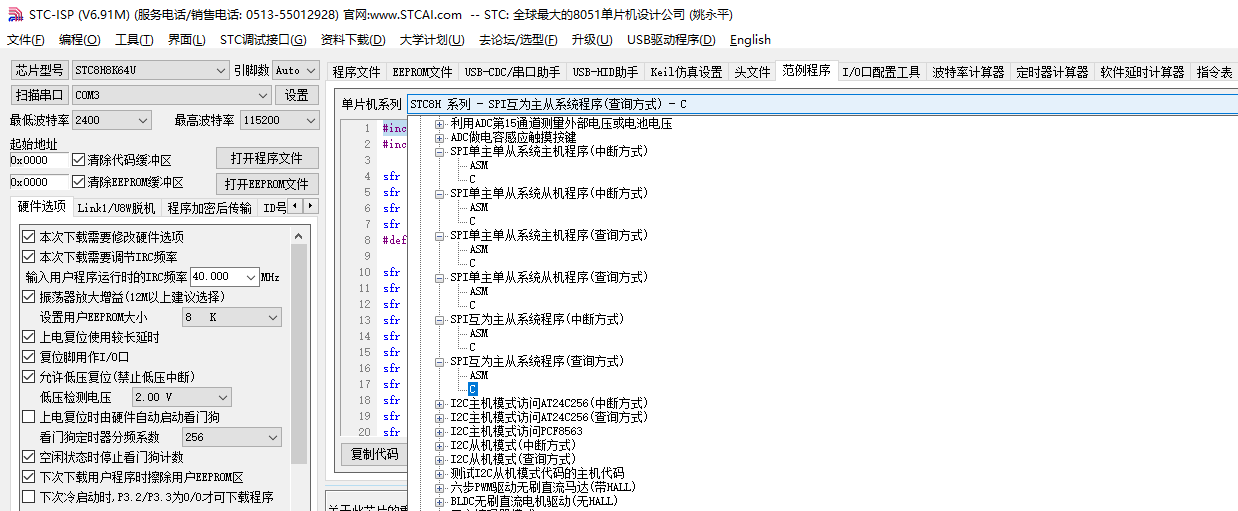
Task: Toggle 下次下载用户程序时擦除用户EEPROM区 checkbox
Action: pos(29,477)
